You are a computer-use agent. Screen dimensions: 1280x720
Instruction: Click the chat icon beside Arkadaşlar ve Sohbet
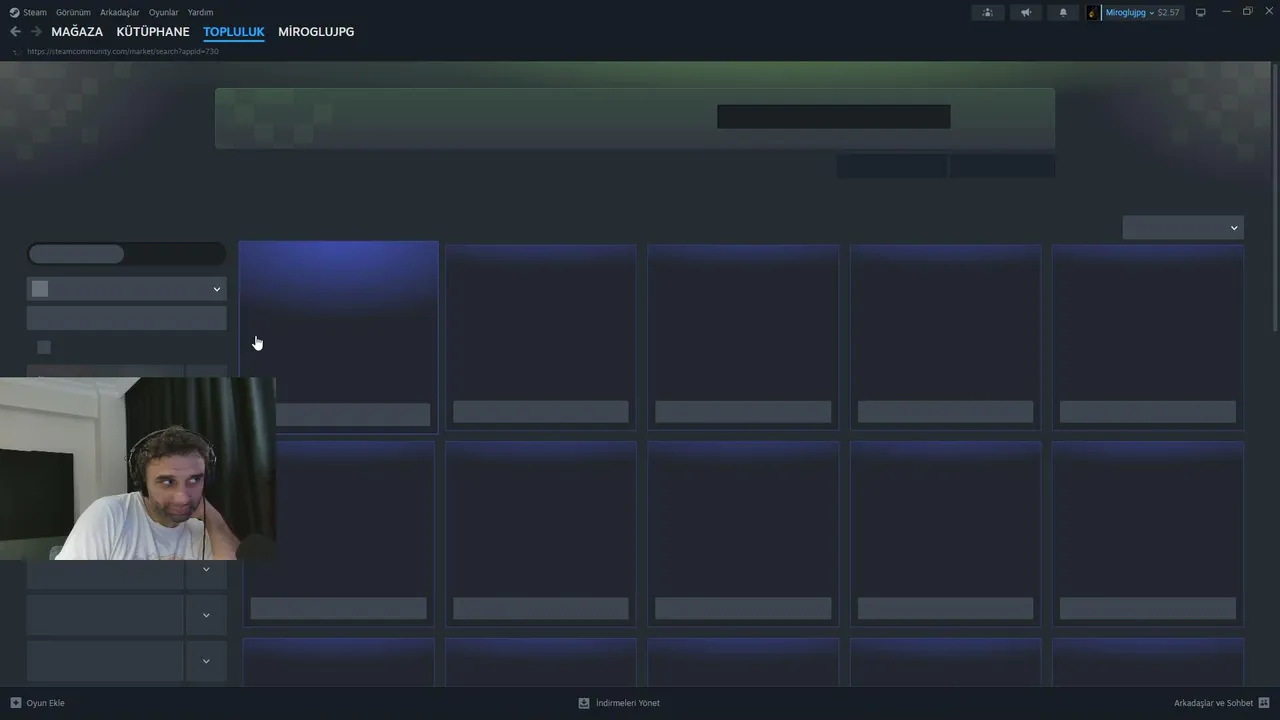1264,703
